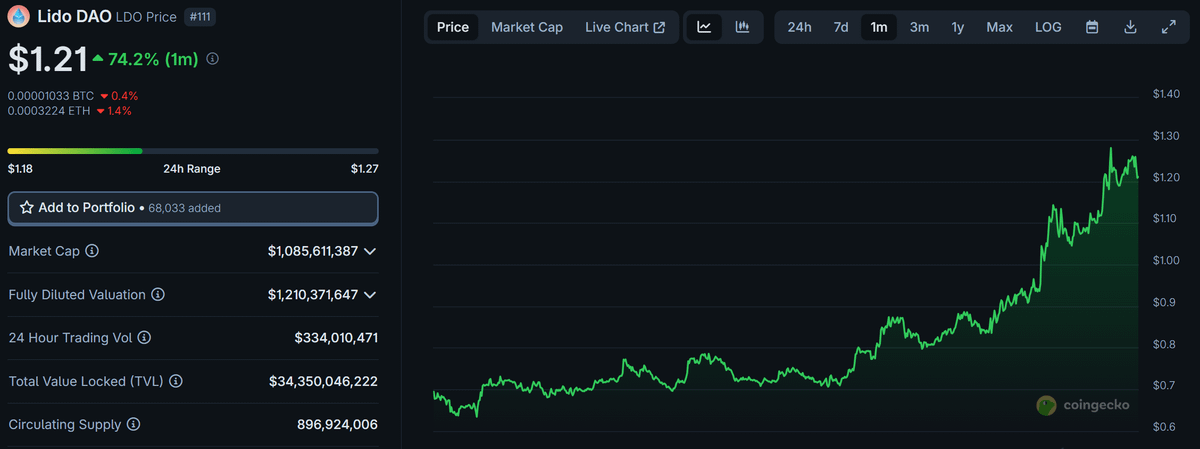This screenshot has width=1200, height=449.
Task: Expand chart to fullscreen
Action: click(x=1168, y=27)
